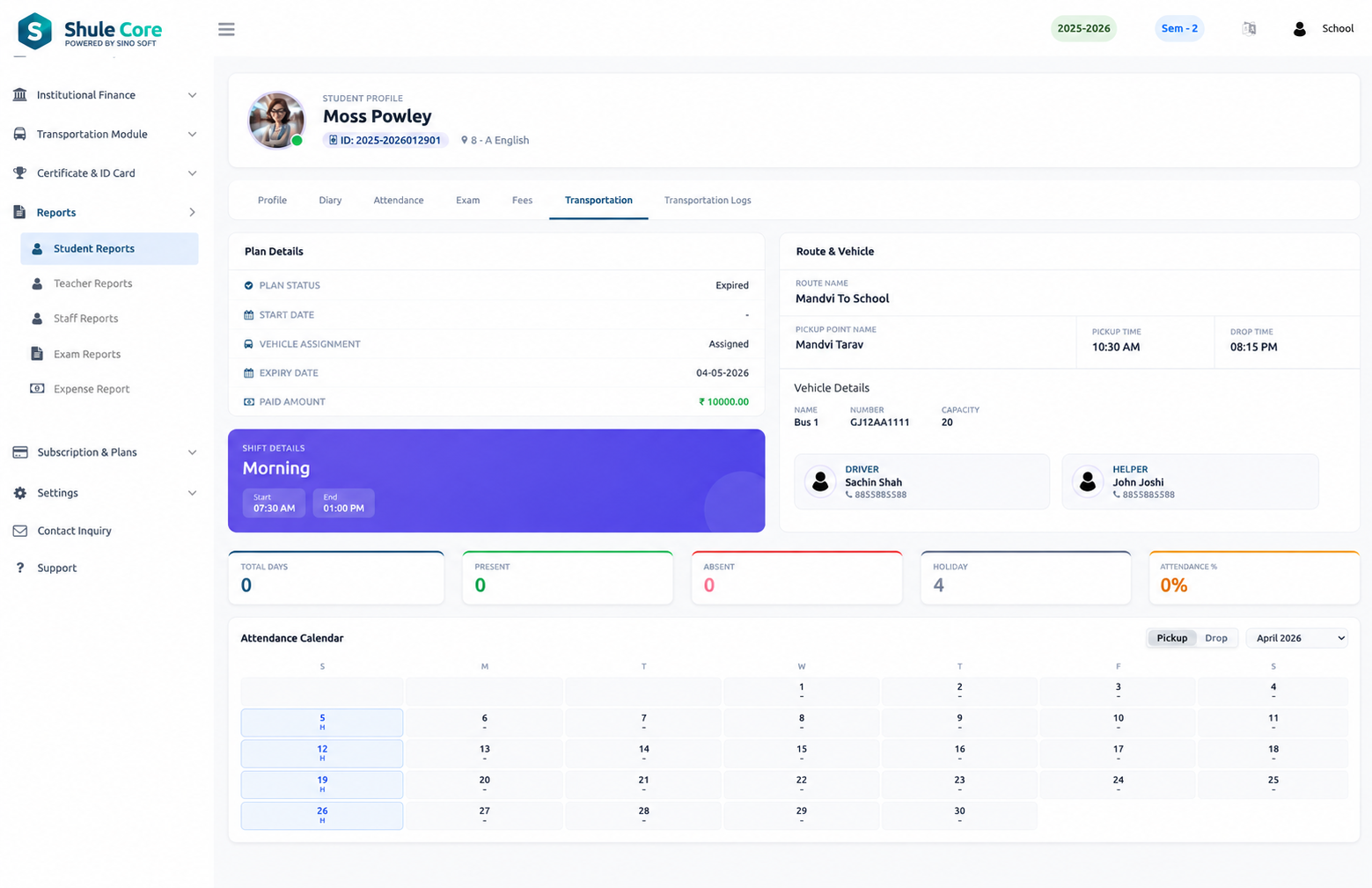Viewport: 1372px width, 888px height.
Task: Select the Pickup toggle option
Action: point(1171,638)
